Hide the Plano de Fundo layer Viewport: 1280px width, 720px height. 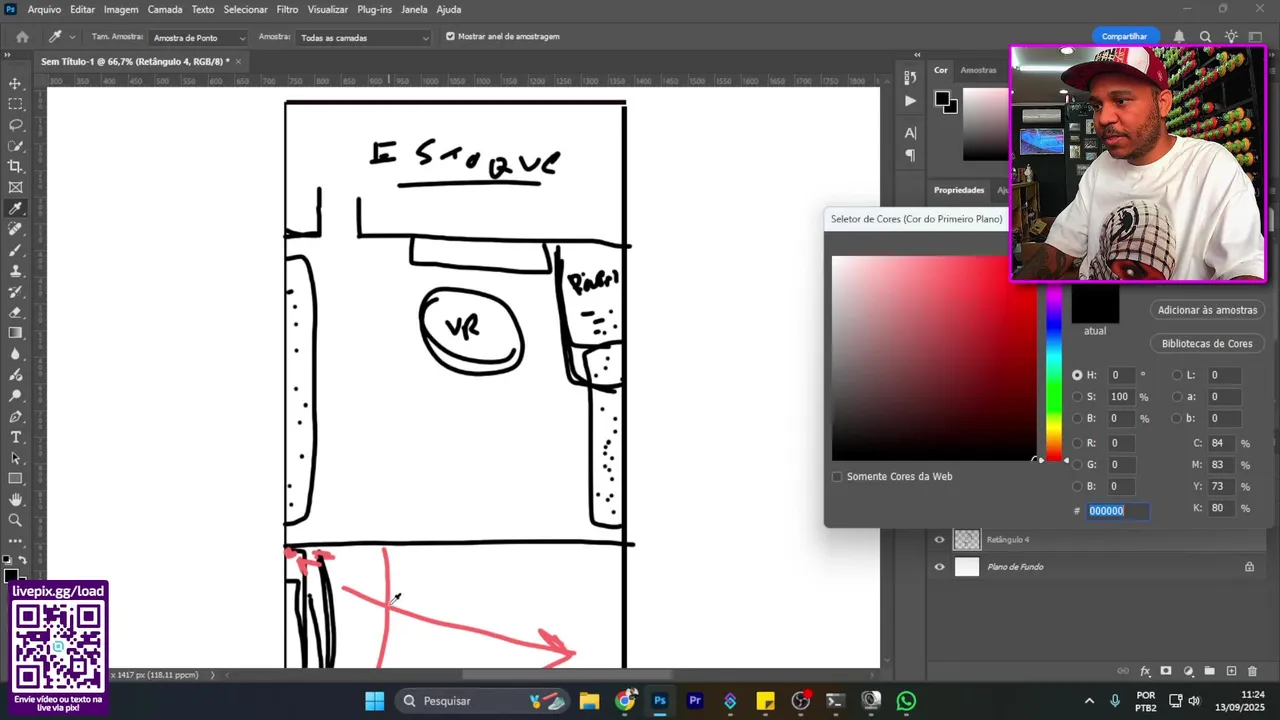(x=939, y=567)
